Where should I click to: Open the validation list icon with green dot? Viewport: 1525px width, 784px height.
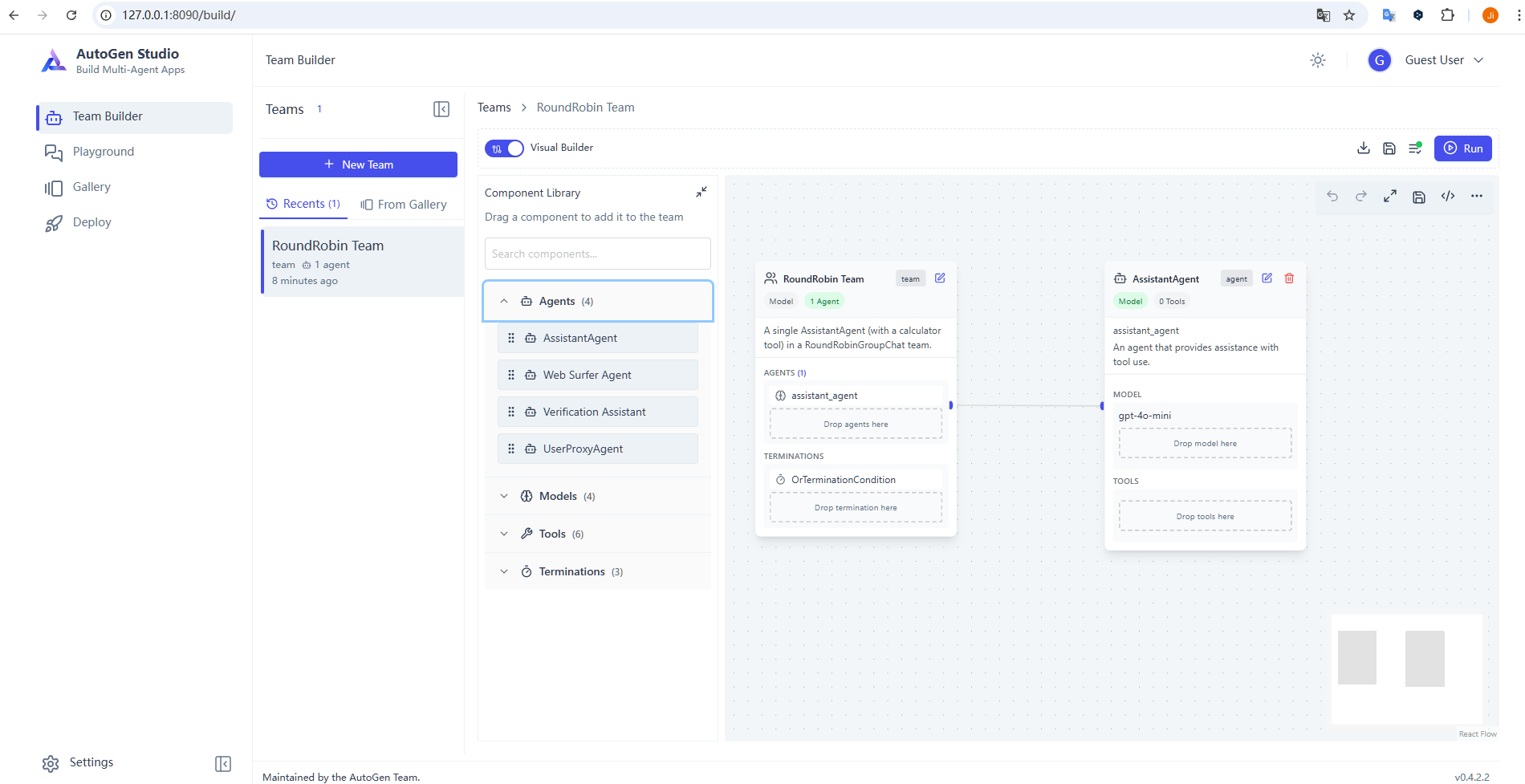click(x=1415, y=148)
